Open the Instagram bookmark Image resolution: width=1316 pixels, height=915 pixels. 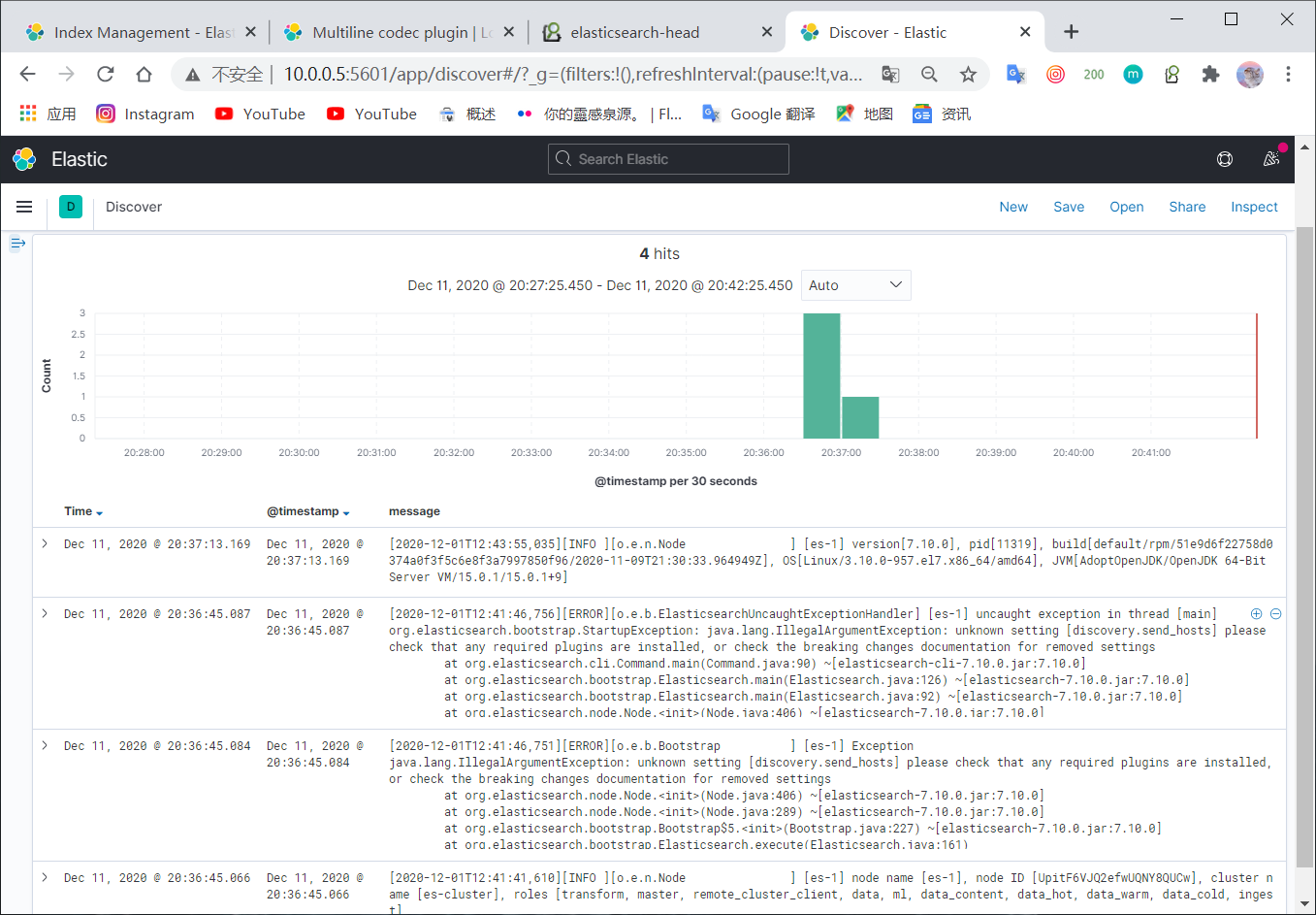pos(145,114)
